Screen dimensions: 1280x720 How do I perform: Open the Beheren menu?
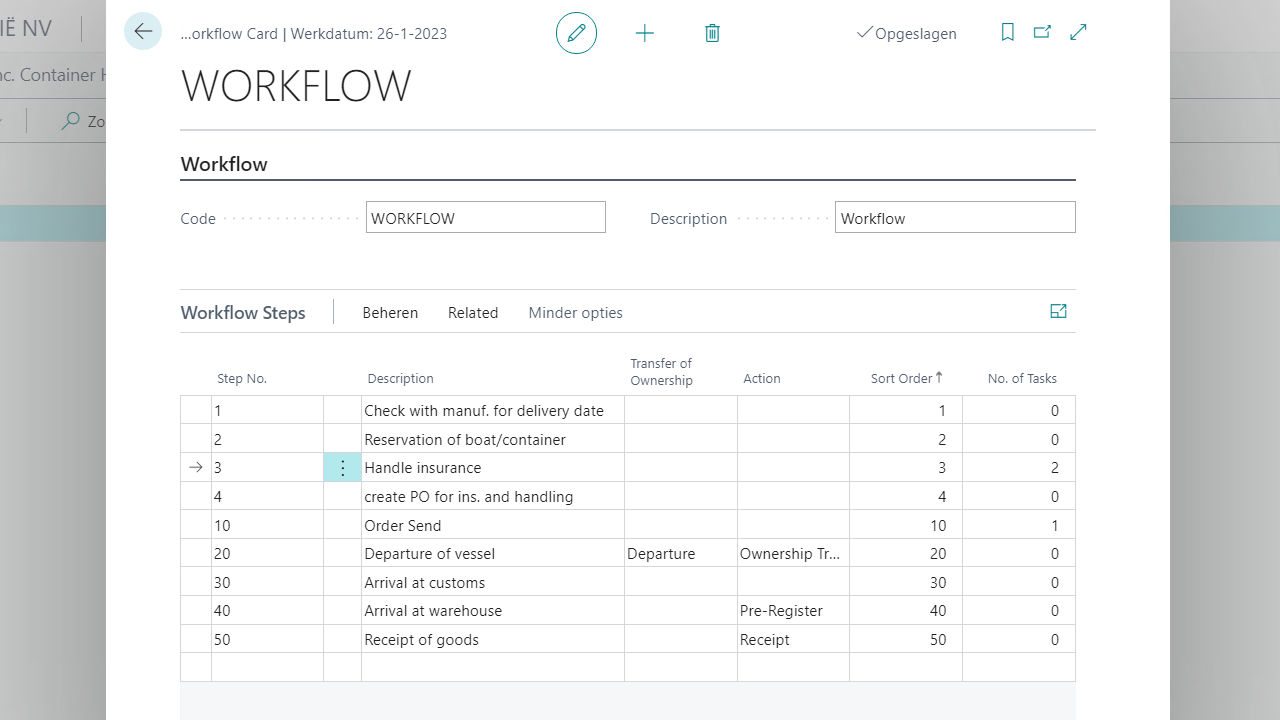[x=390, y=312]
